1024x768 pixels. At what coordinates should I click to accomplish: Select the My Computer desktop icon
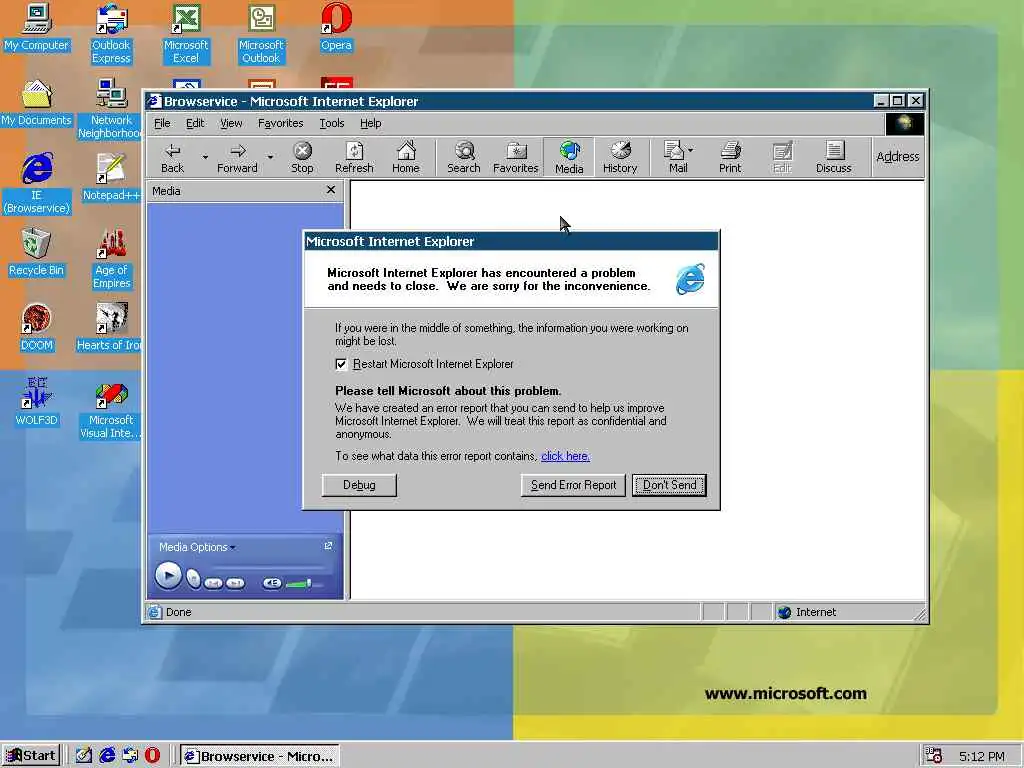(x=37, y=27)
